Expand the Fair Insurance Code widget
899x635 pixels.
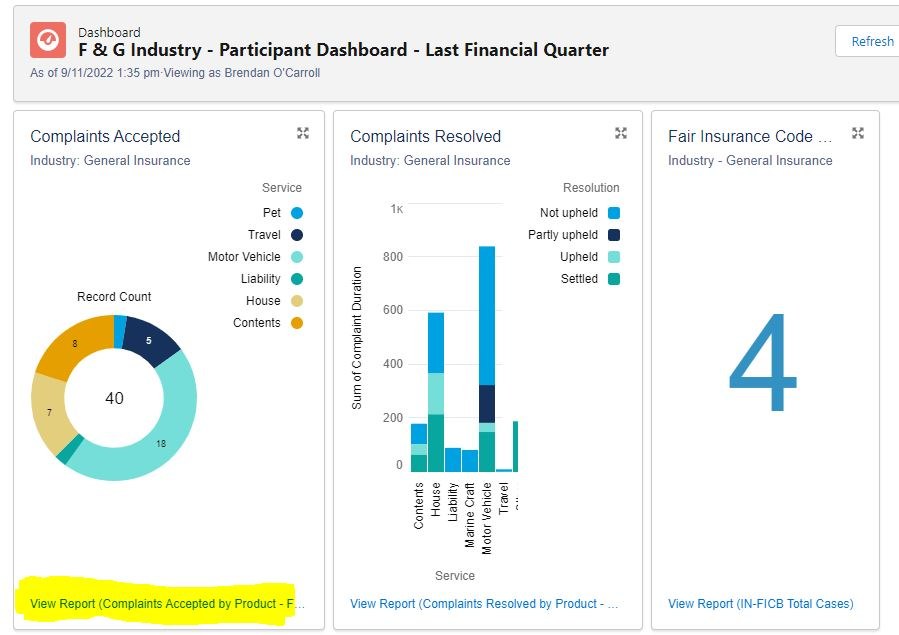(858, 133)
